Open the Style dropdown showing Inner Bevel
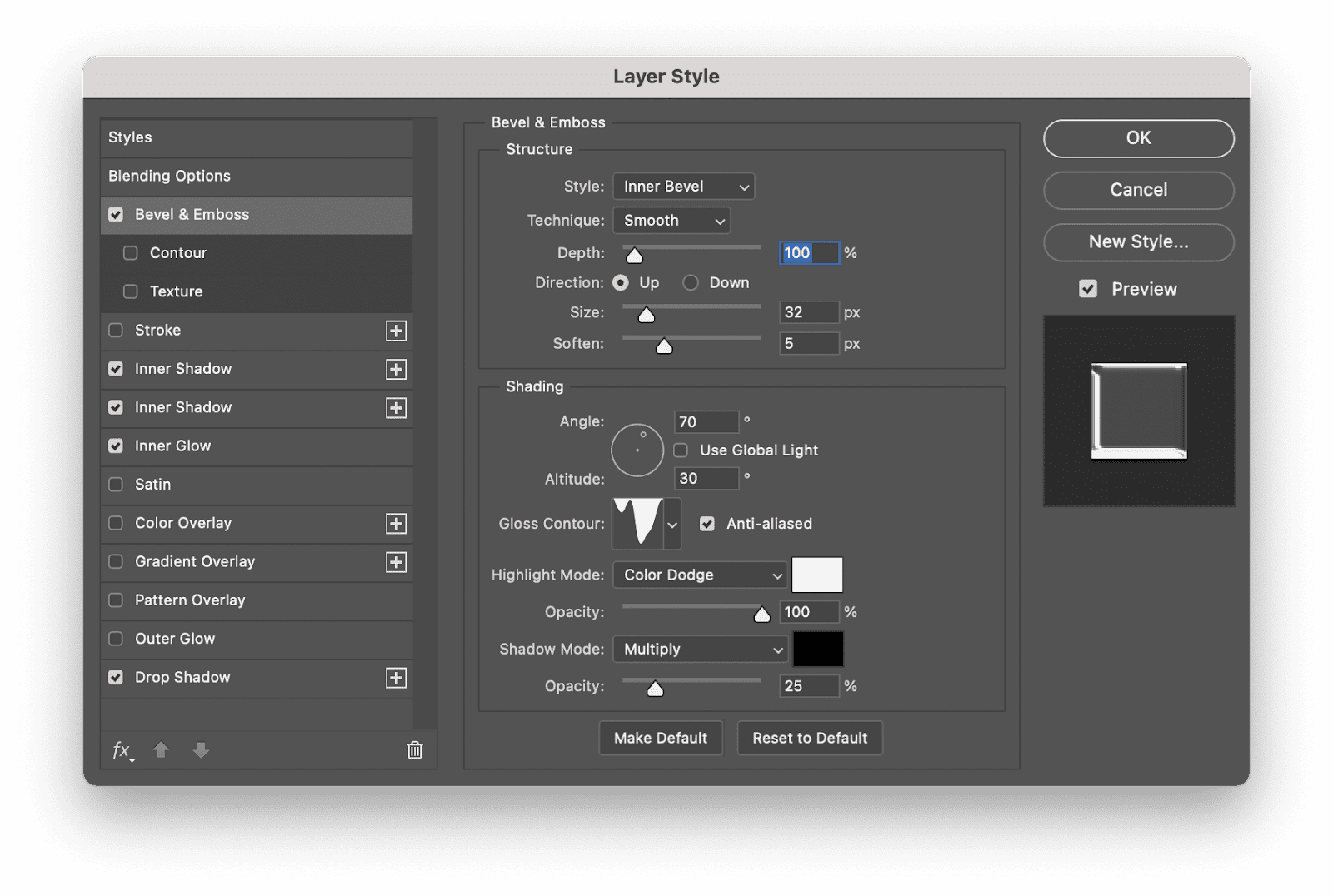This screenshot has width=1333, height=896. [x=683, y=186]
